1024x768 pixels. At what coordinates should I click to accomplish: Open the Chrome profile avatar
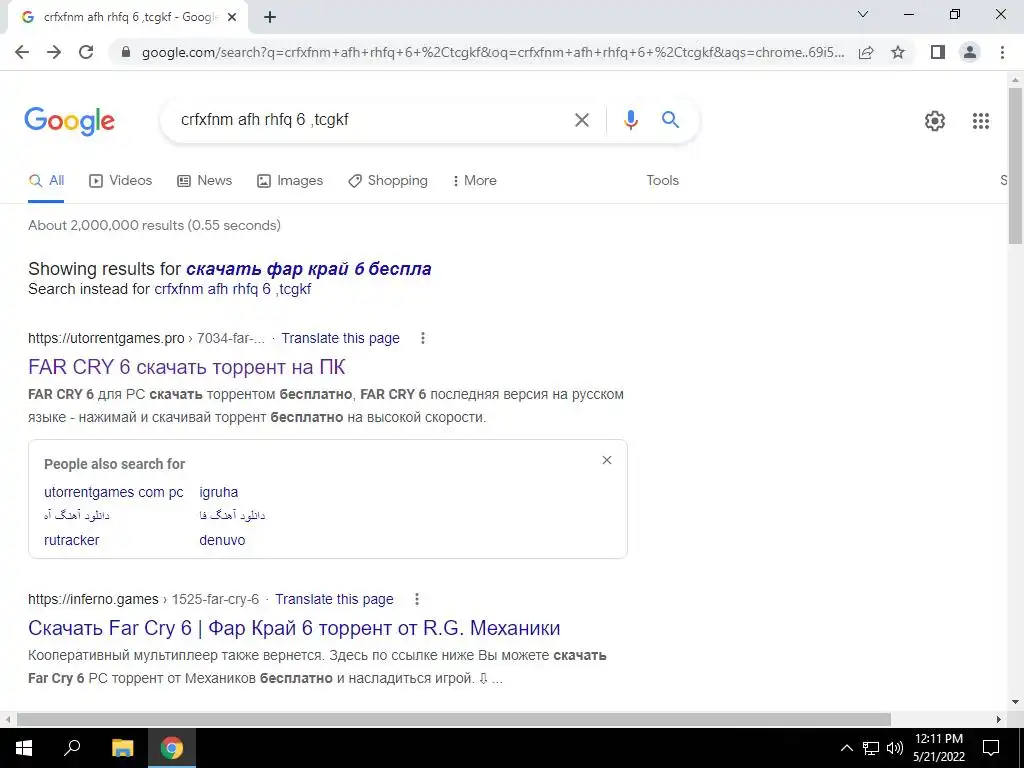tap(970, 52)
